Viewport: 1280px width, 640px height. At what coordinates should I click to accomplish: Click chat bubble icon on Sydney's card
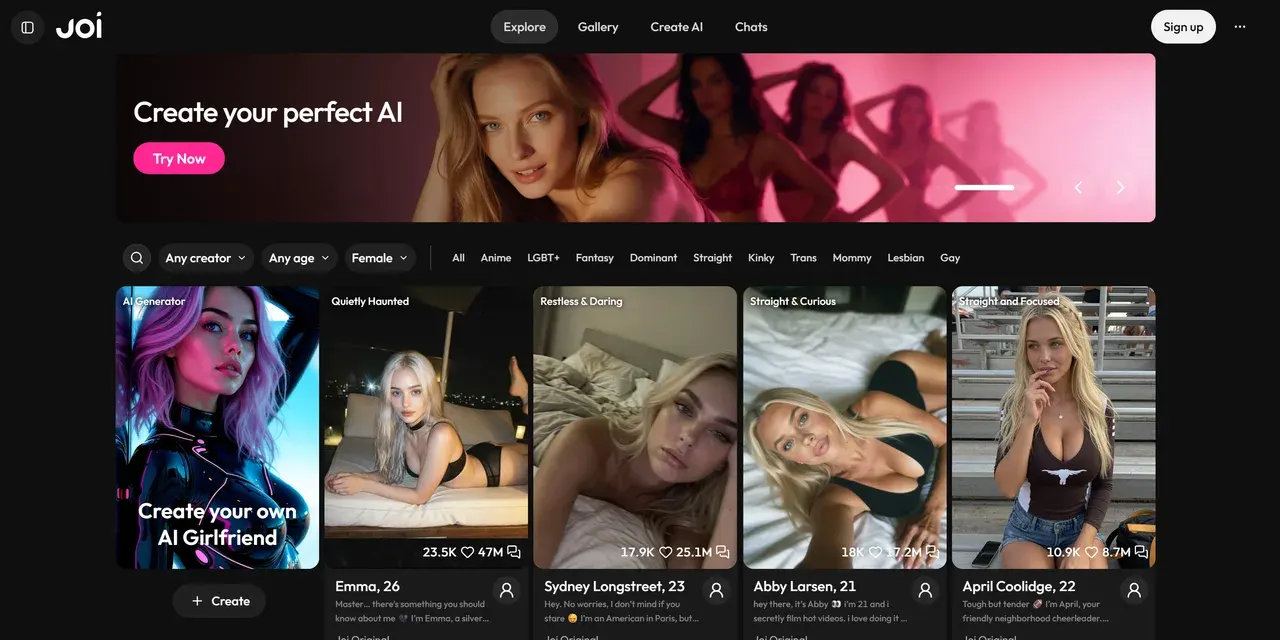(722, 552)
